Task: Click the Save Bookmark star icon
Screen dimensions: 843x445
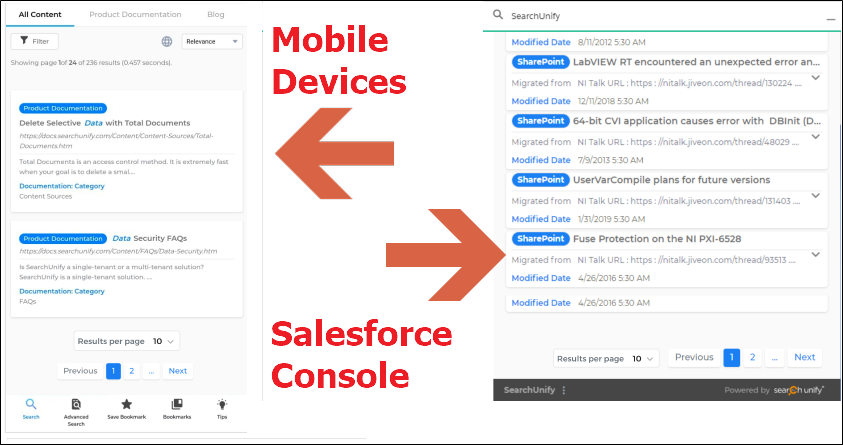Action: (127, 404)
